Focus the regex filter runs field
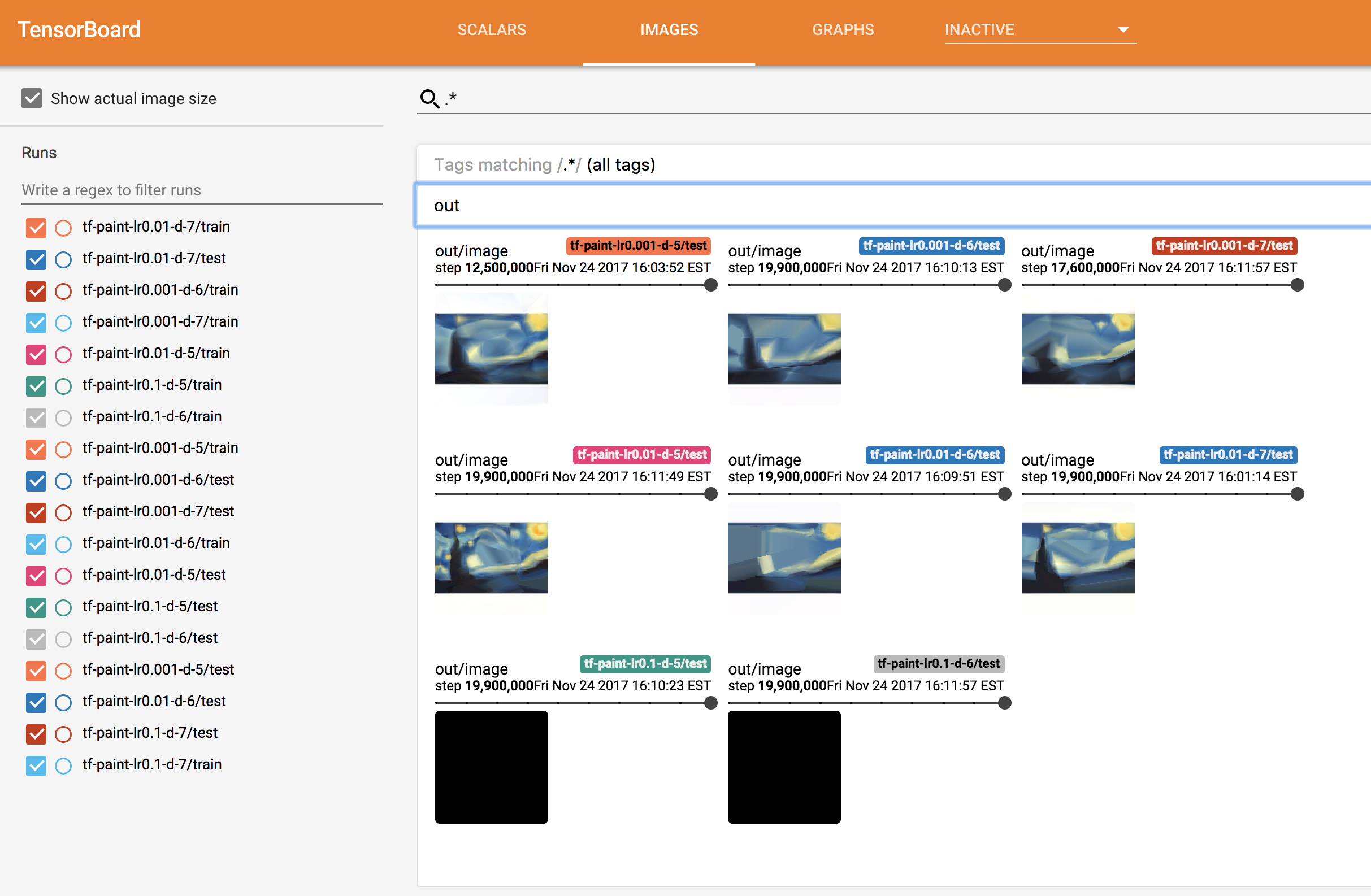 [202, 190]
